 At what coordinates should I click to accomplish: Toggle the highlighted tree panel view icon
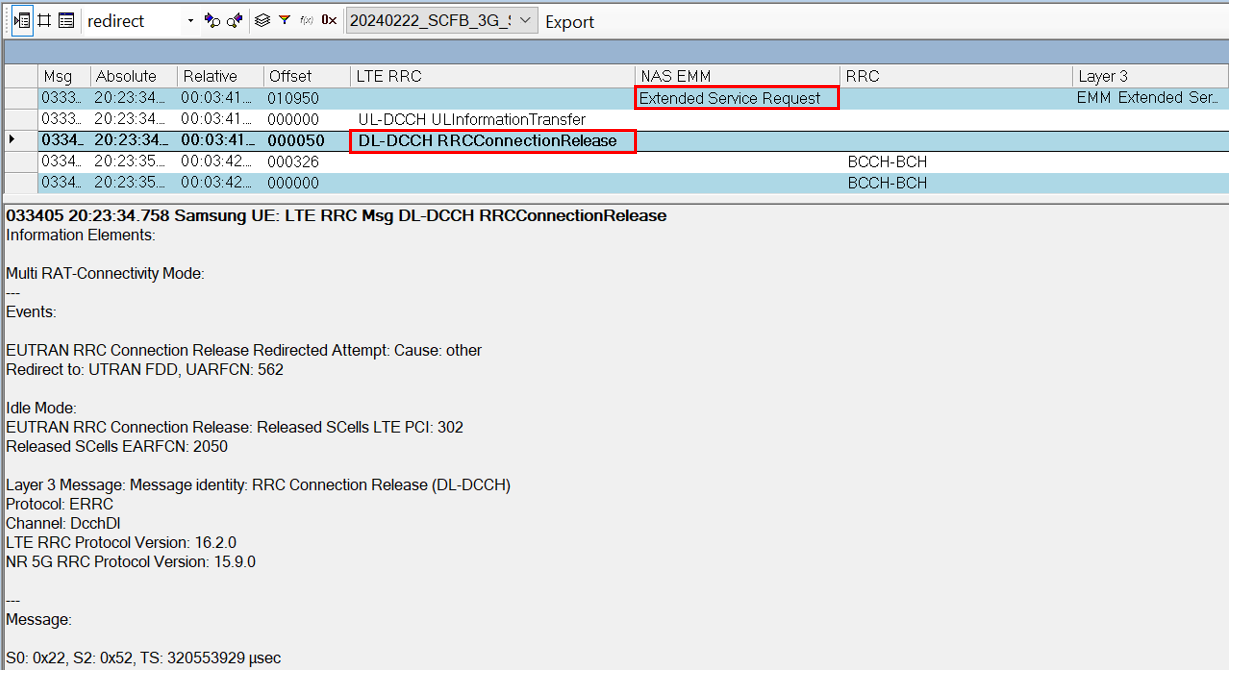coord(24,20)
